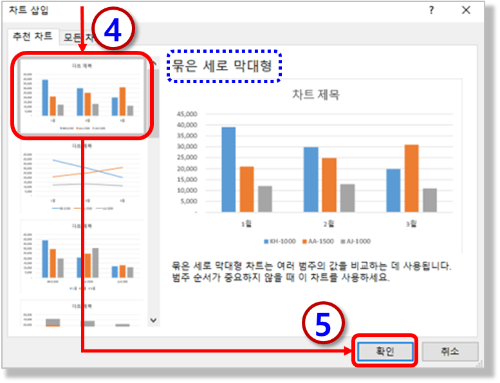This screenshot has width=500, height=383.
Task: Click the chart description text paragraph
Action: (311, 271)
